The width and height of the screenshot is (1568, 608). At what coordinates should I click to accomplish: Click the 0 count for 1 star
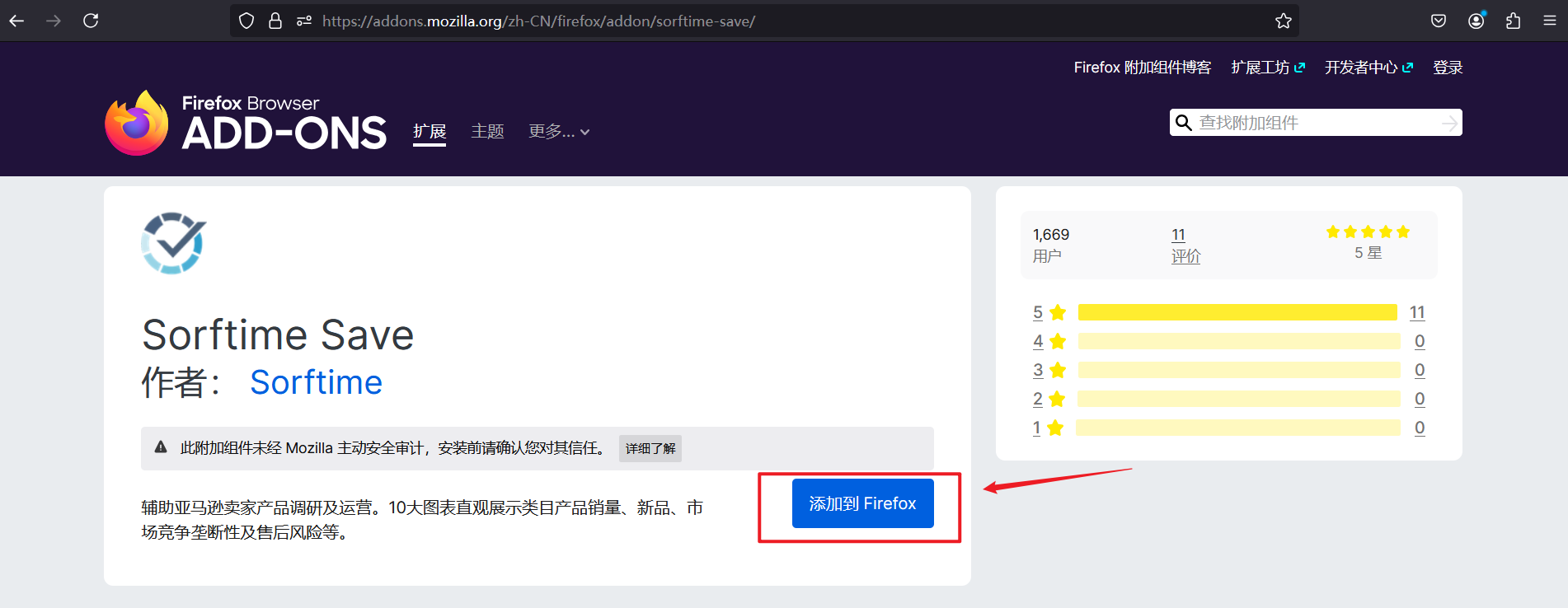coord(1420,428)
